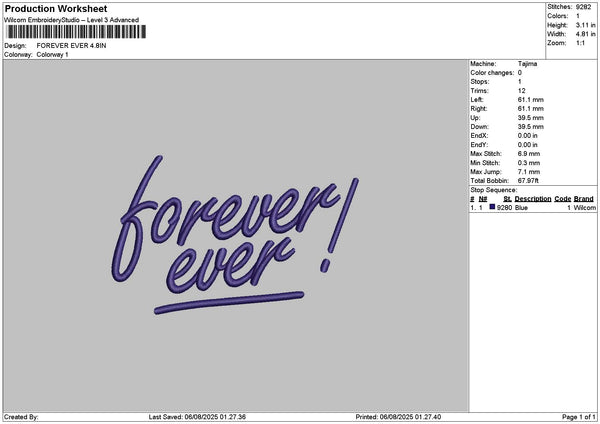
Task: Click the "Stops:" label
Action: click(x=480, y=82)
